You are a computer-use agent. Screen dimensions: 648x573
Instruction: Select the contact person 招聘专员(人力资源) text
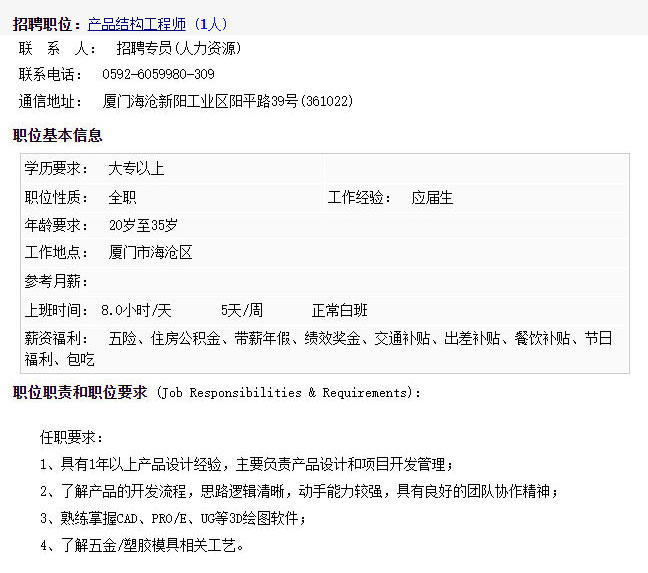click(178, 48)
